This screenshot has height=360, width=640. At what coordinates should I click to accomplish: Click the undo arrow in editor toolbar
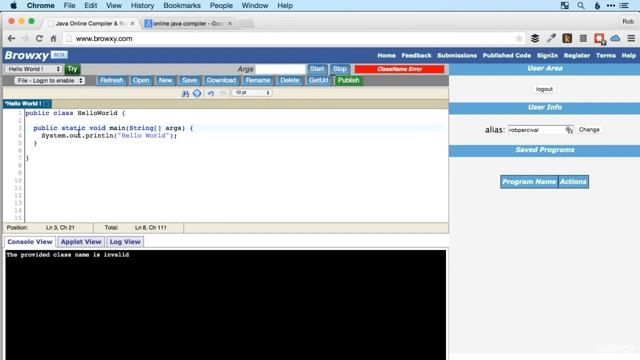[x=211, y=93]
